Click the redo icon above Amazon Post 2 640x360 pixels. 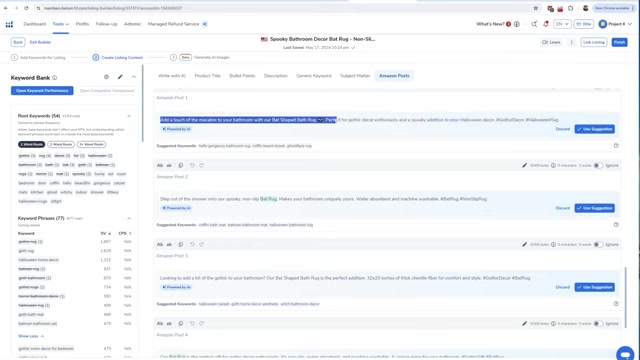click(202, 165)
